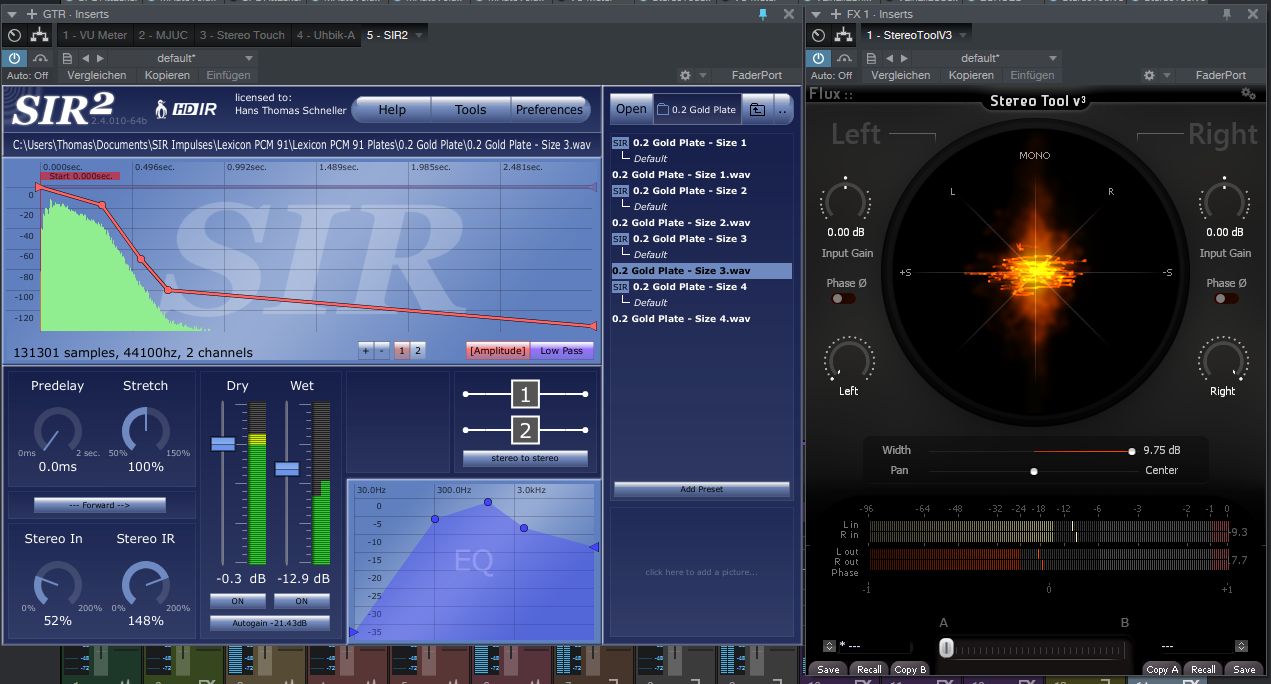Click the Flux Stereo Tool settings gears
This screenshot has width=1271, height=684.
coord(1248,93)
